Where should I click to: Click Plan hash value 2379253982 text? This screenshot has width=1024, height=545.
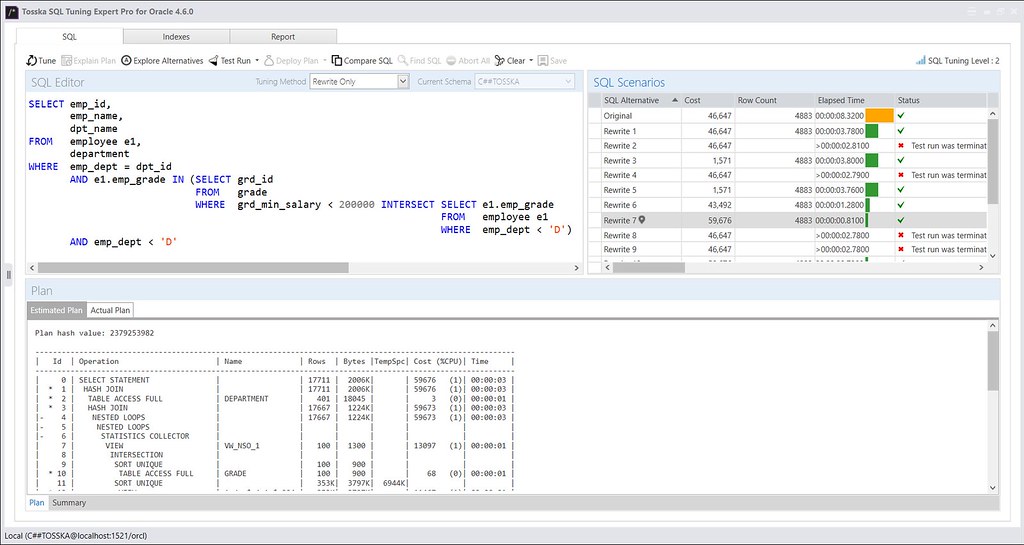95,333
